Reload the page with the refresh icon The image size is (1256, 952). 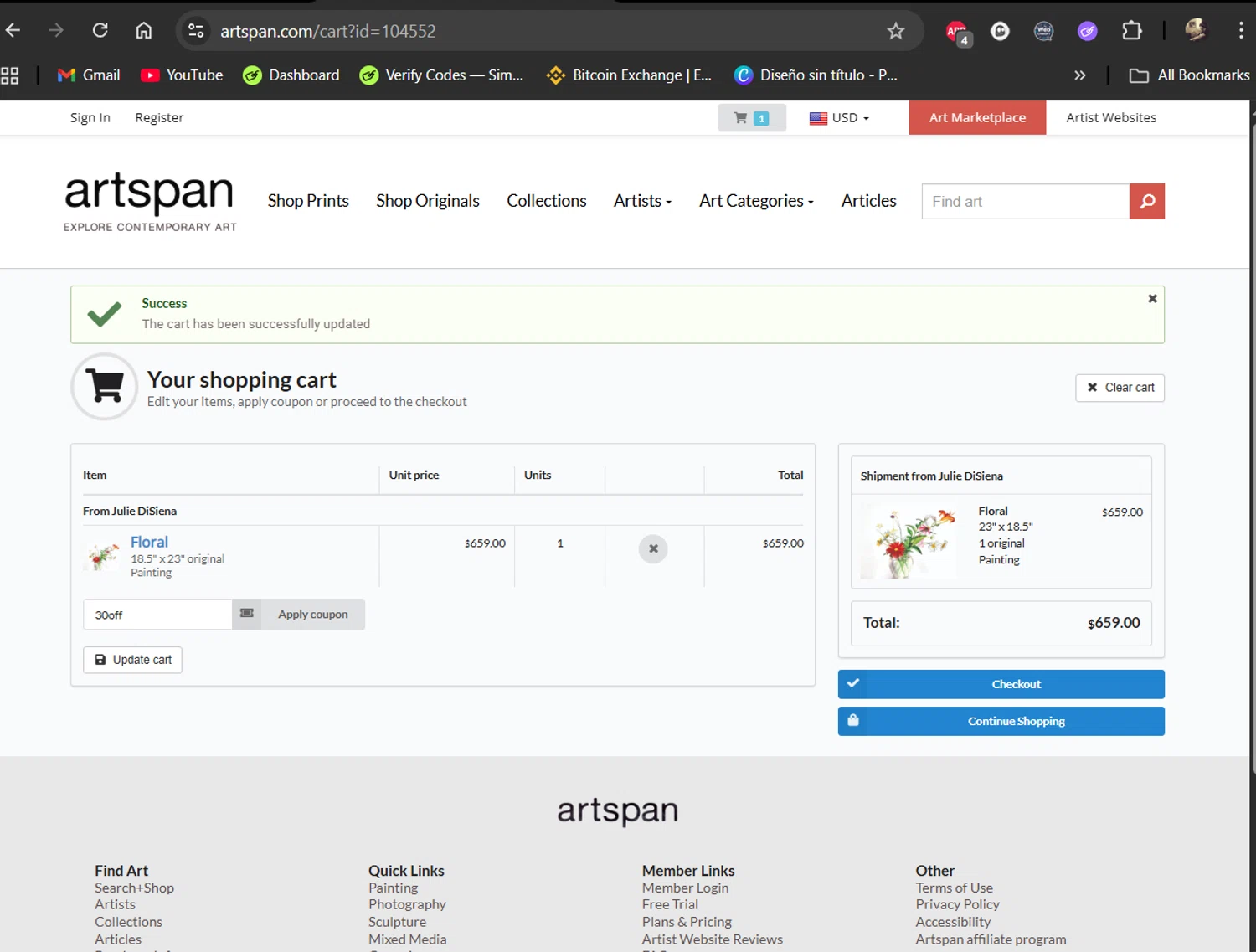click(100, 31)
